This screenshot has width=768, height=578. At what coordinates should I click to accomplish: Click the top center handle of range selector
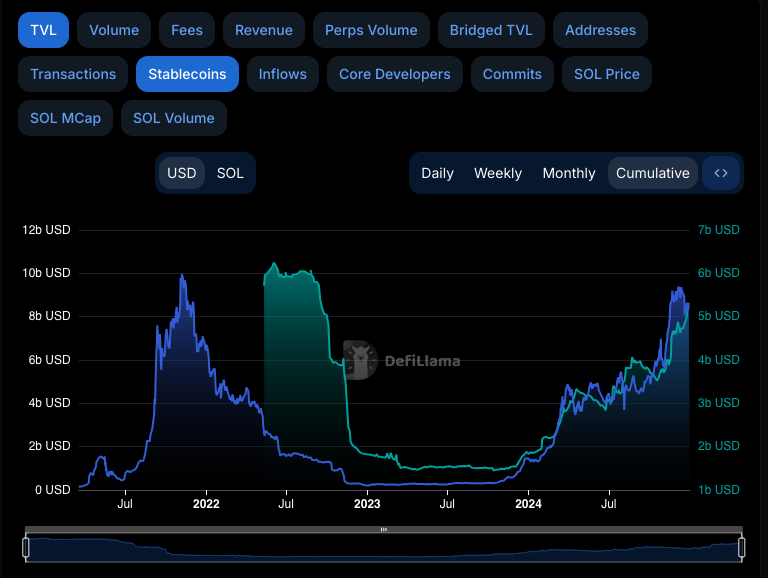click(384, 529)
